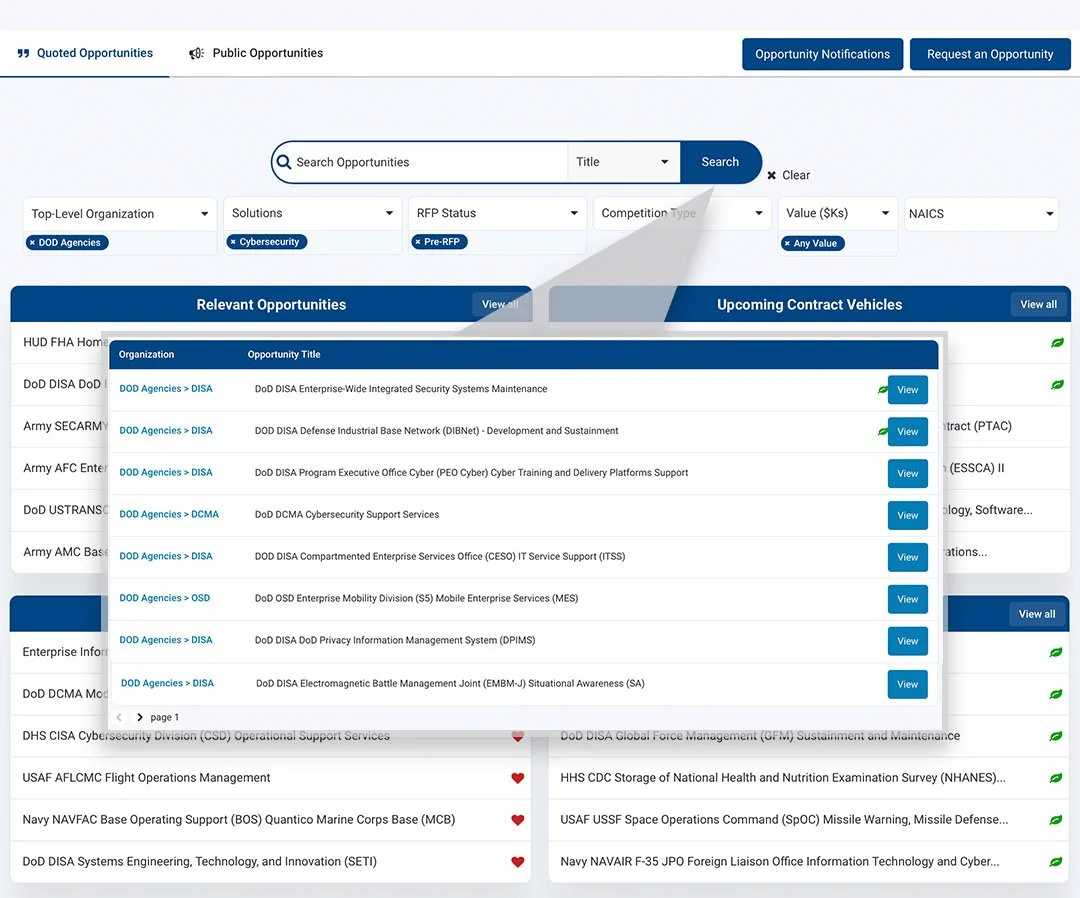The image size is (1080, 898).
Task: Click View for DPIMS row
Action: (x=908, y=641)
